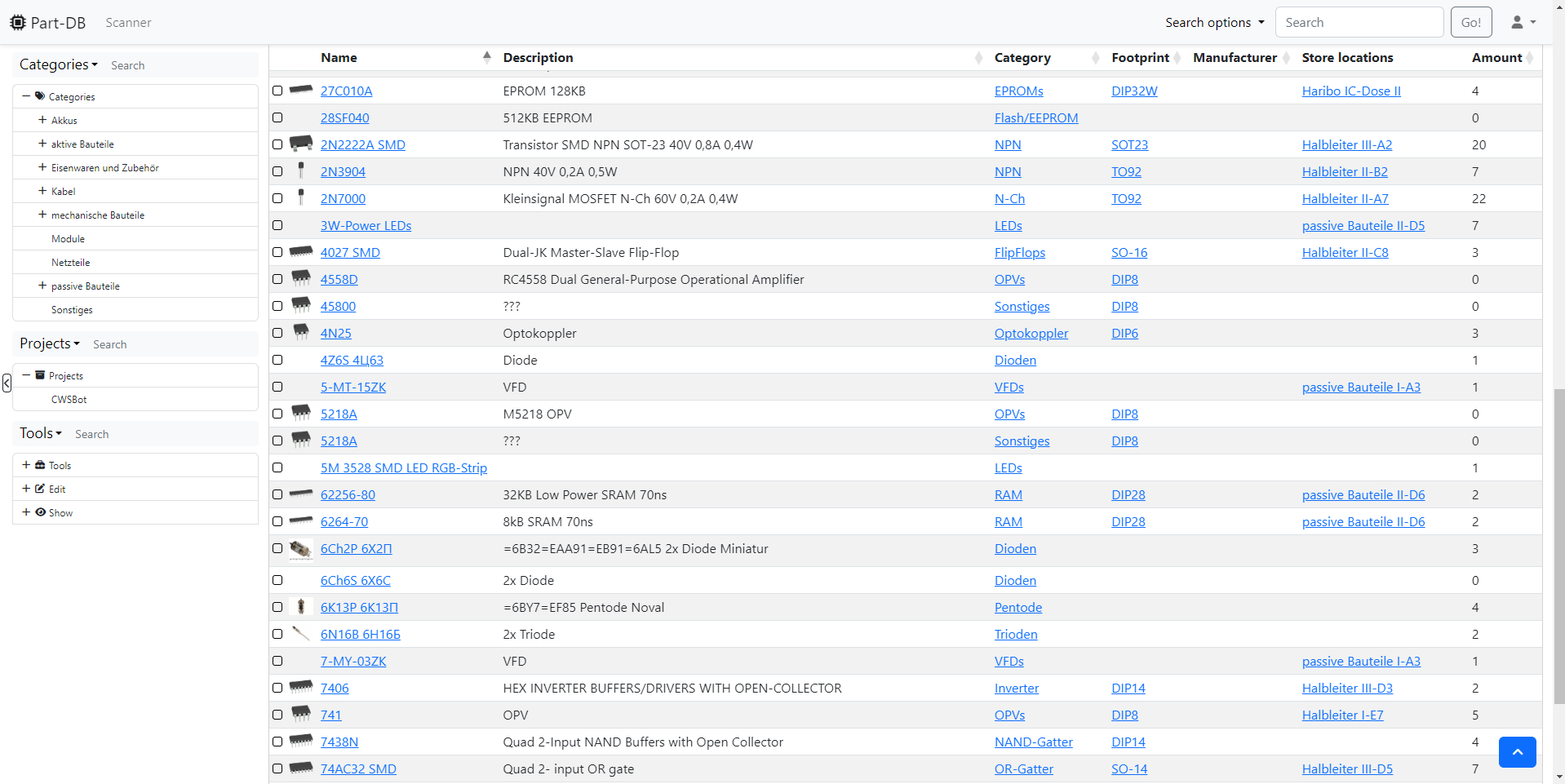Viewport: 1565px width, 784px height.
Task: Click the Categories tag icon in sidebar
Action: (x=40, y=95)
